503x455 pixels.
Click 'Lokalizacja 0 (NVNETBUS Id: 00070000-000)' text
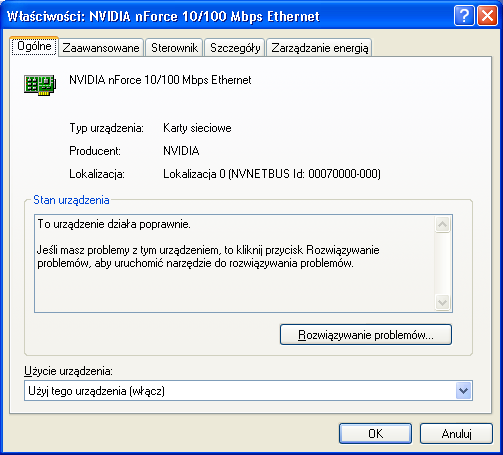click(x=272, y=174)
